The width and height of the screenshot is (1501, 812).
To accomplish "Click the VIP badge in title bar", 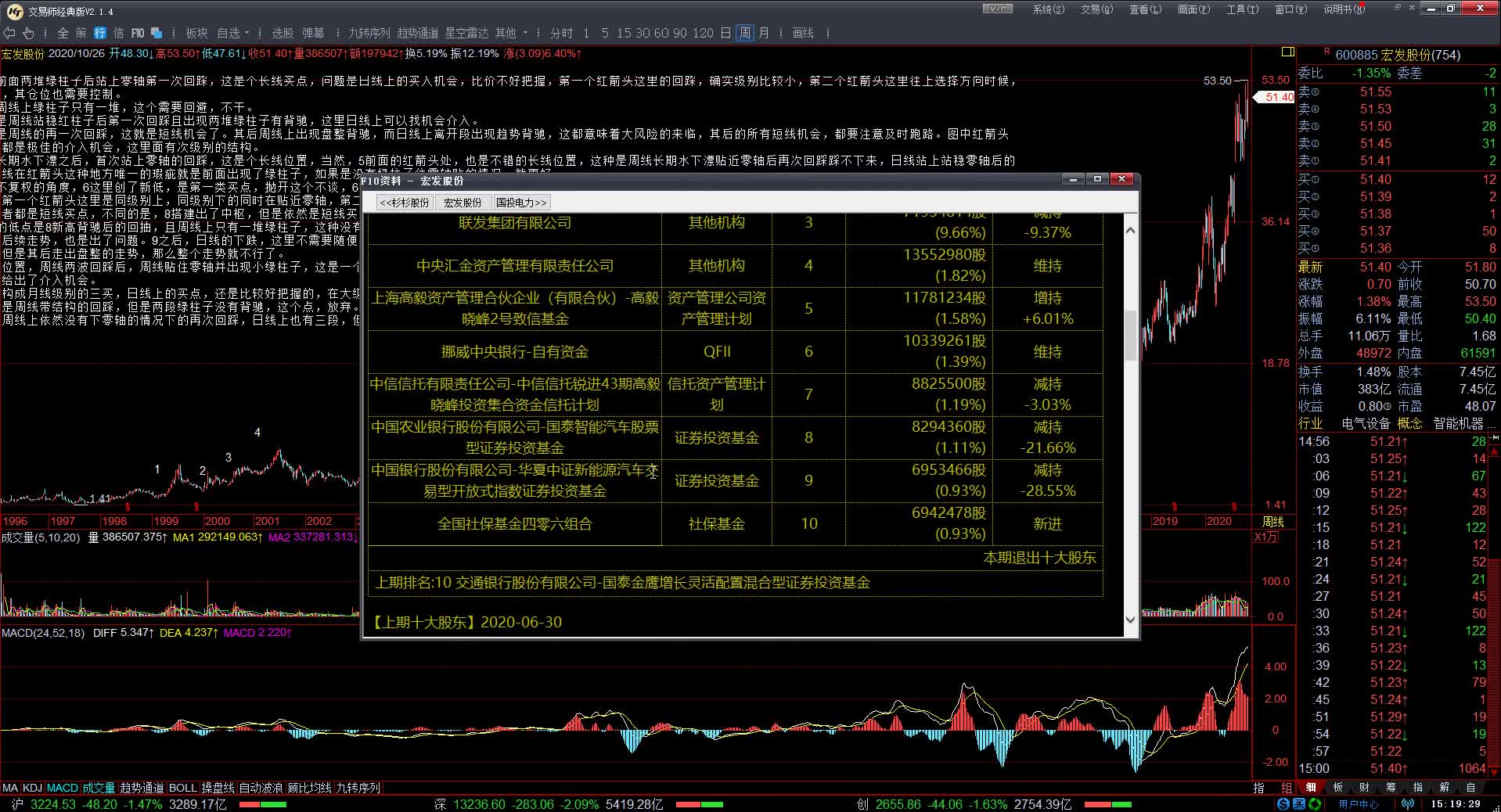I will pos(997,9).
